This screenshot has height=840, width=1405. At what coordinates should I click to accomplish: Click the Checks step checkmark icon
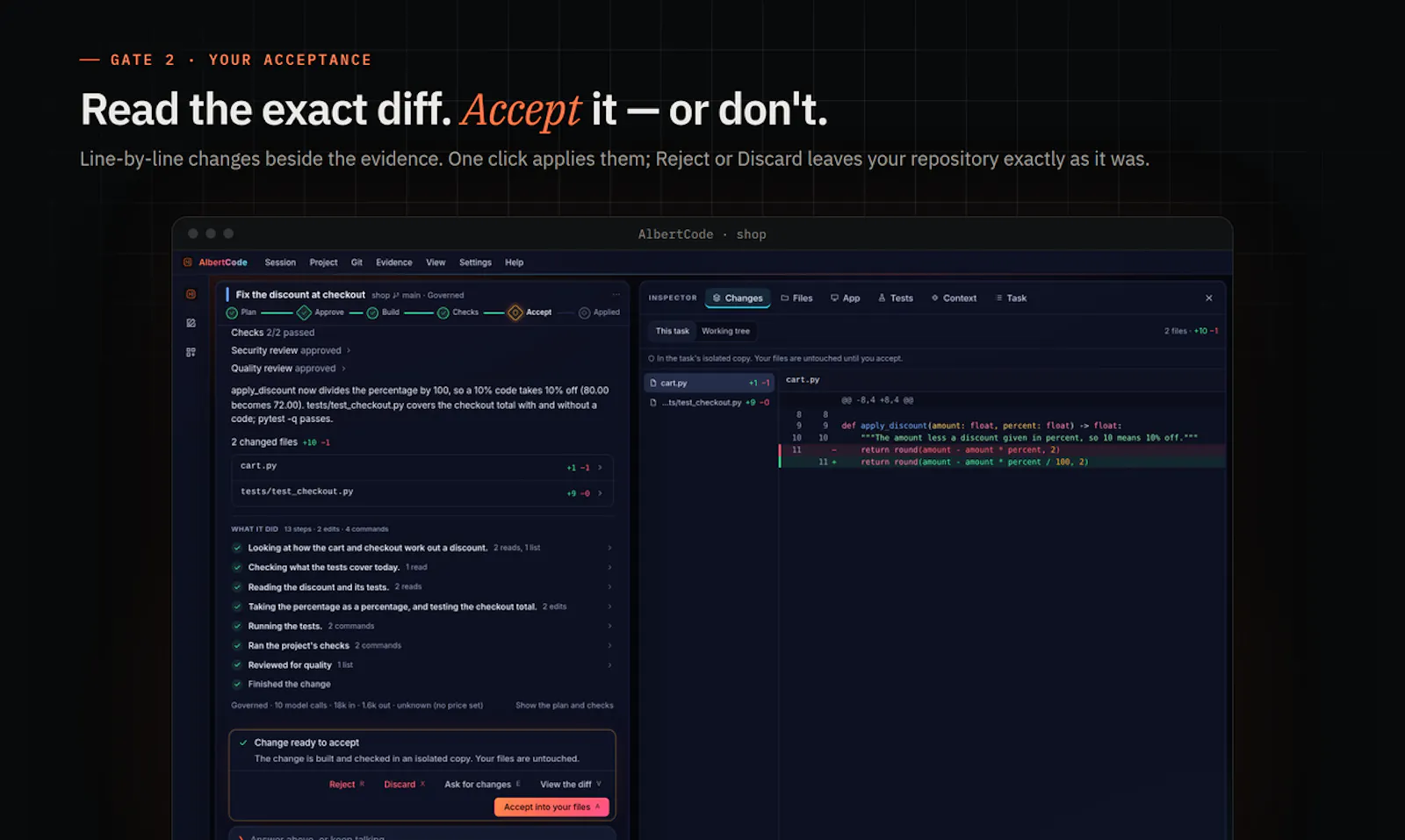(443, 312)
